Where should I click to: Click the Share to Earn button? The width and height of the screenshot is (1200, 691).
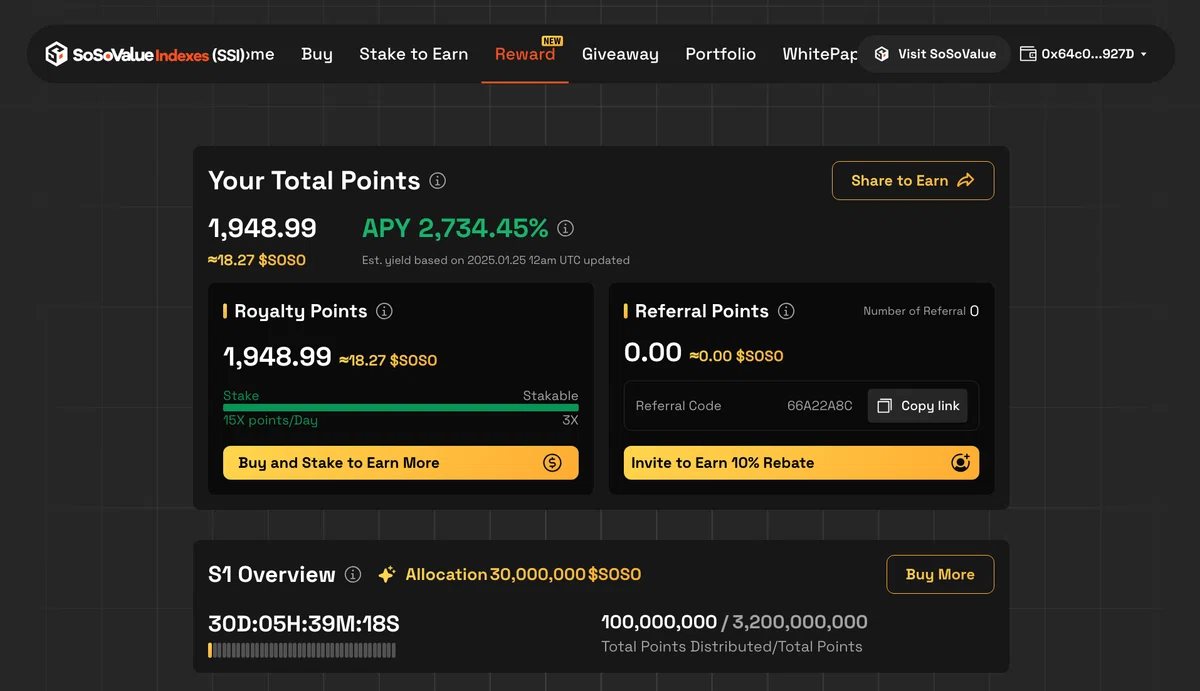(913, 181)
